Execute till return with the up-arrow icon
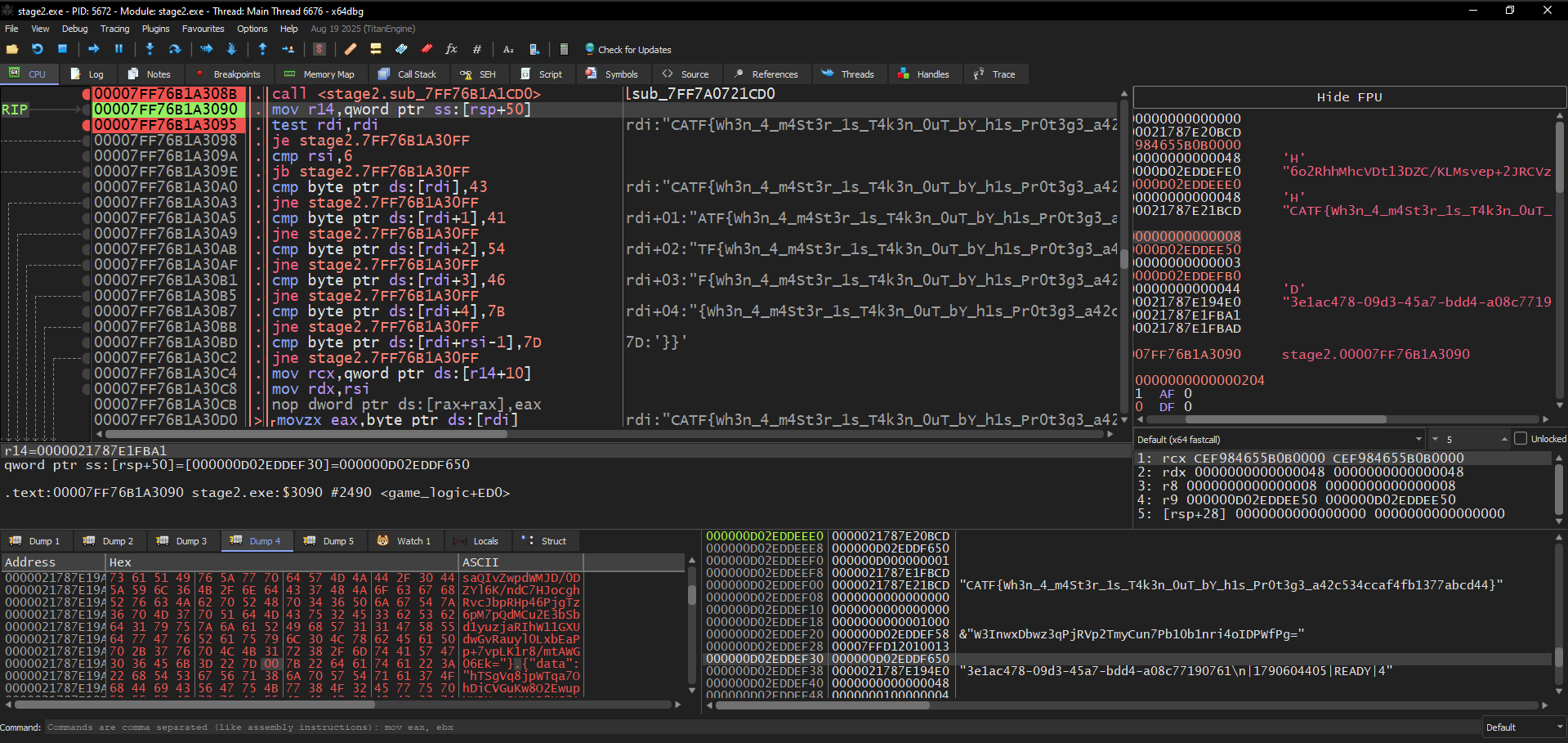This screenshot has width=1568, height=743. point(262,49)
